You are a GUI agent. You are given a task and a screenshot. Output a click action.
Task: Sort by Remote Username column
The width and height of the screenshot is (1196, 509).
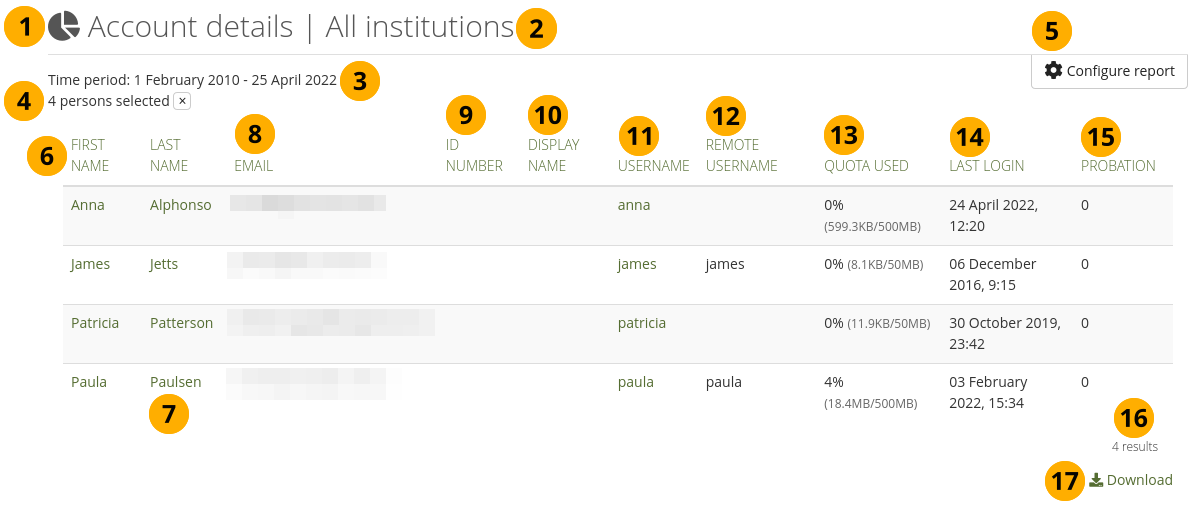[x=741, y=155]
